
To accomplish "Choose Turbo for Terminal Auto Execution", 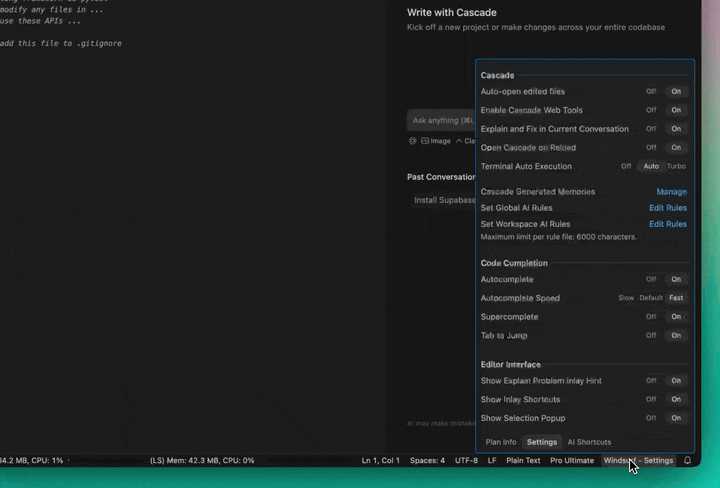I will pyautogui.click(x=676, y=166).
